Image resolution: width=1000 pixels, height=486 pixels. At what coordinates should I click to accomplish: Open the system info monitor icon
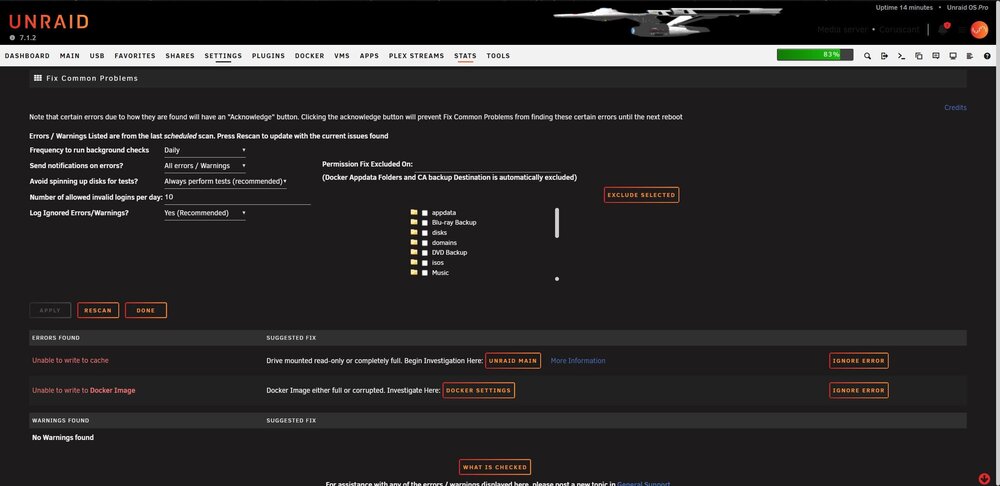(953, 56)
